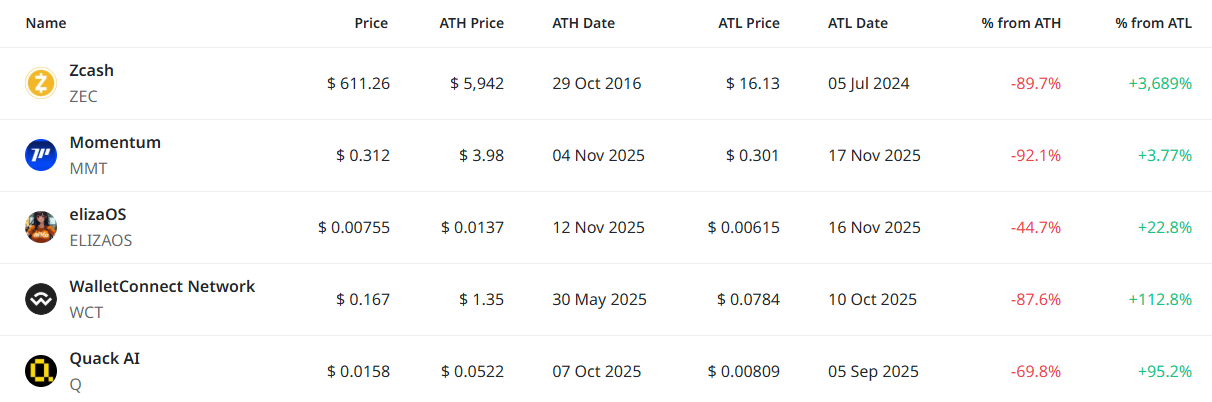Sort by the ATH Price header

click(x=471, y=23)
